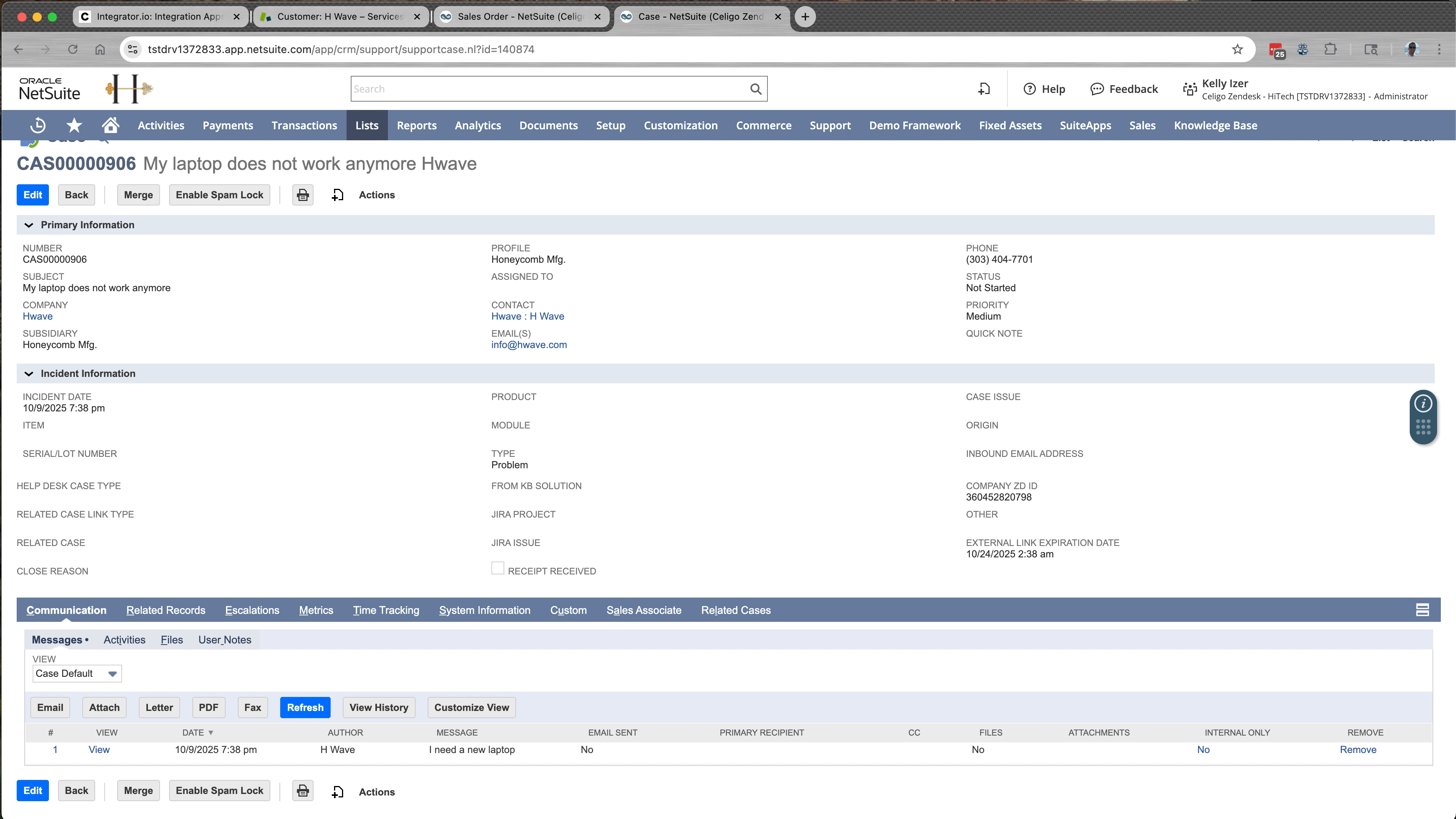Open the Hwave company link

tap(37, 316)
